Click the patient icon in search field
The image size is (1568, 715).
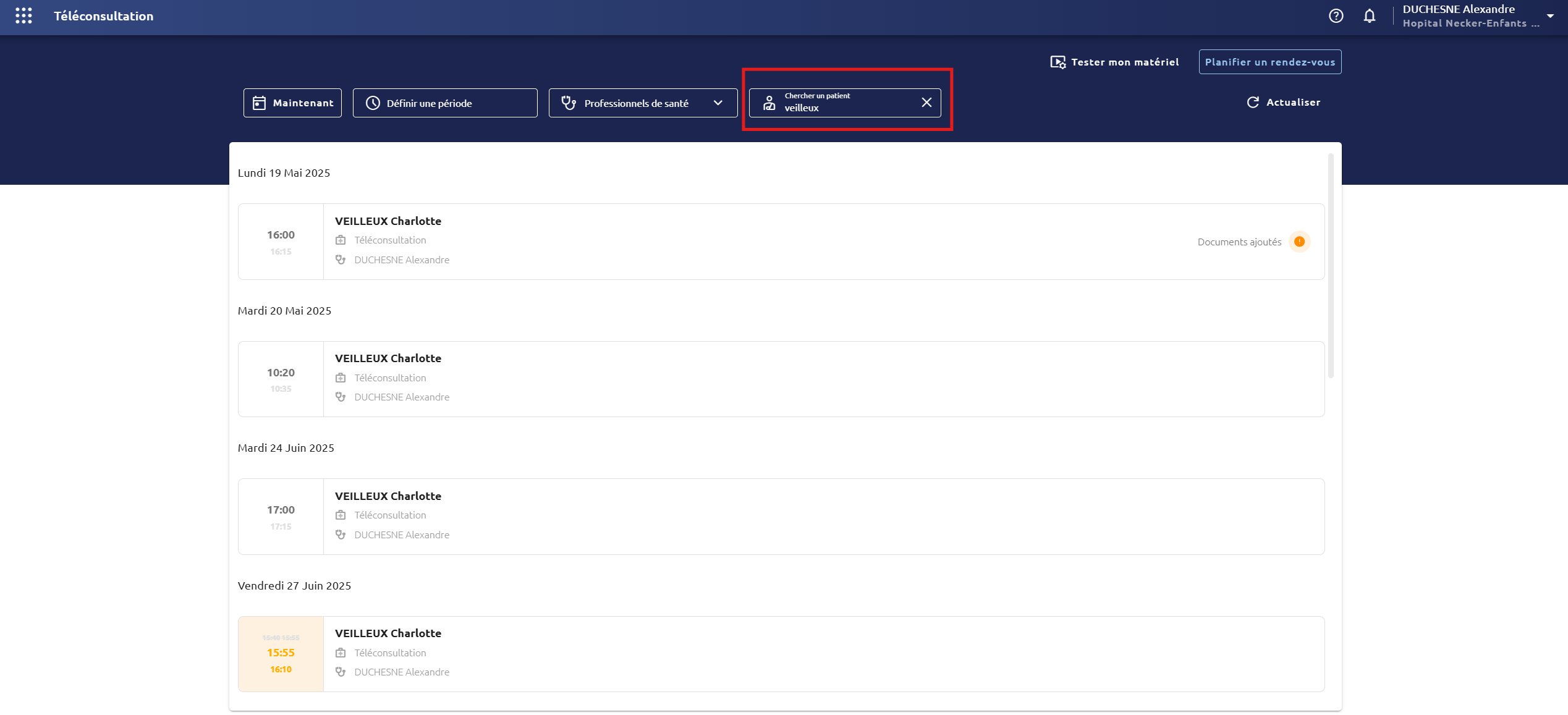[x=769, y=103]
